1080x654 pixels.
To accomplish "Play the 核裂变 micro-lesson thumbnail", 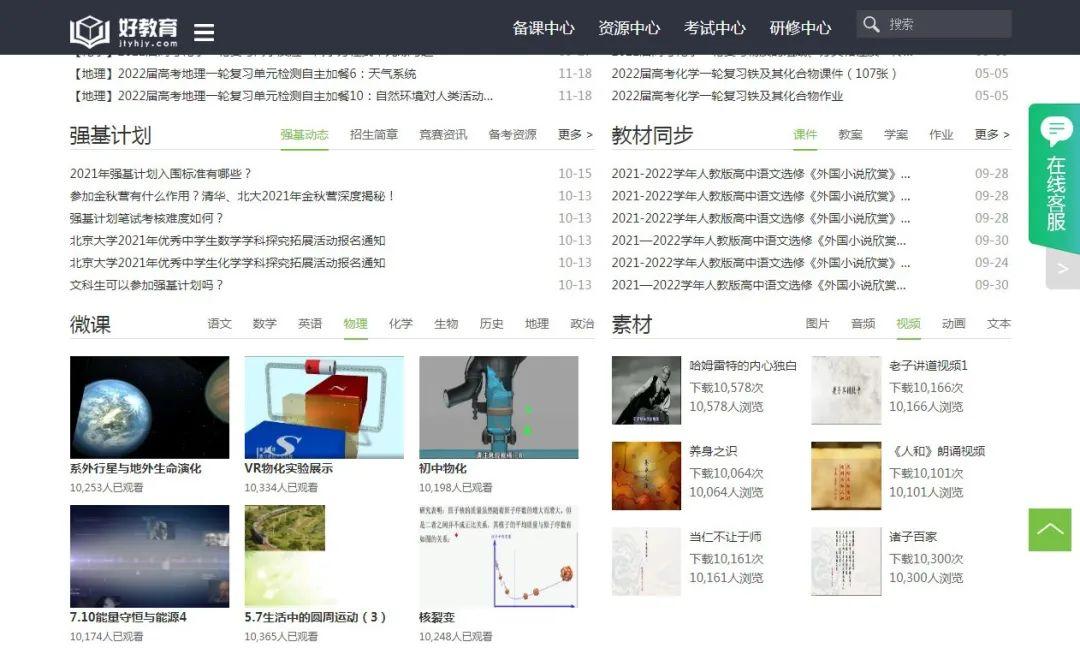I will tap(497, 555).
